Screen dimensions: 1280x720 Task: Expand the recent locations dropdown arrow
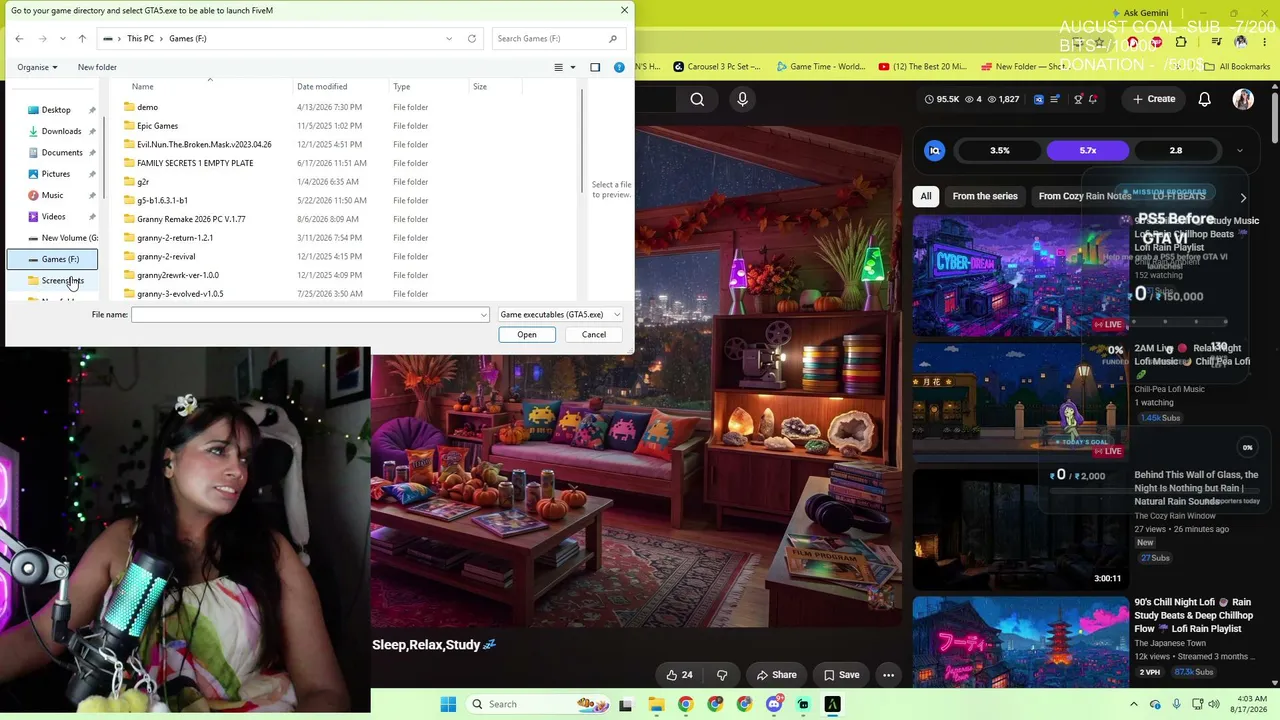(x=62, y=38)
